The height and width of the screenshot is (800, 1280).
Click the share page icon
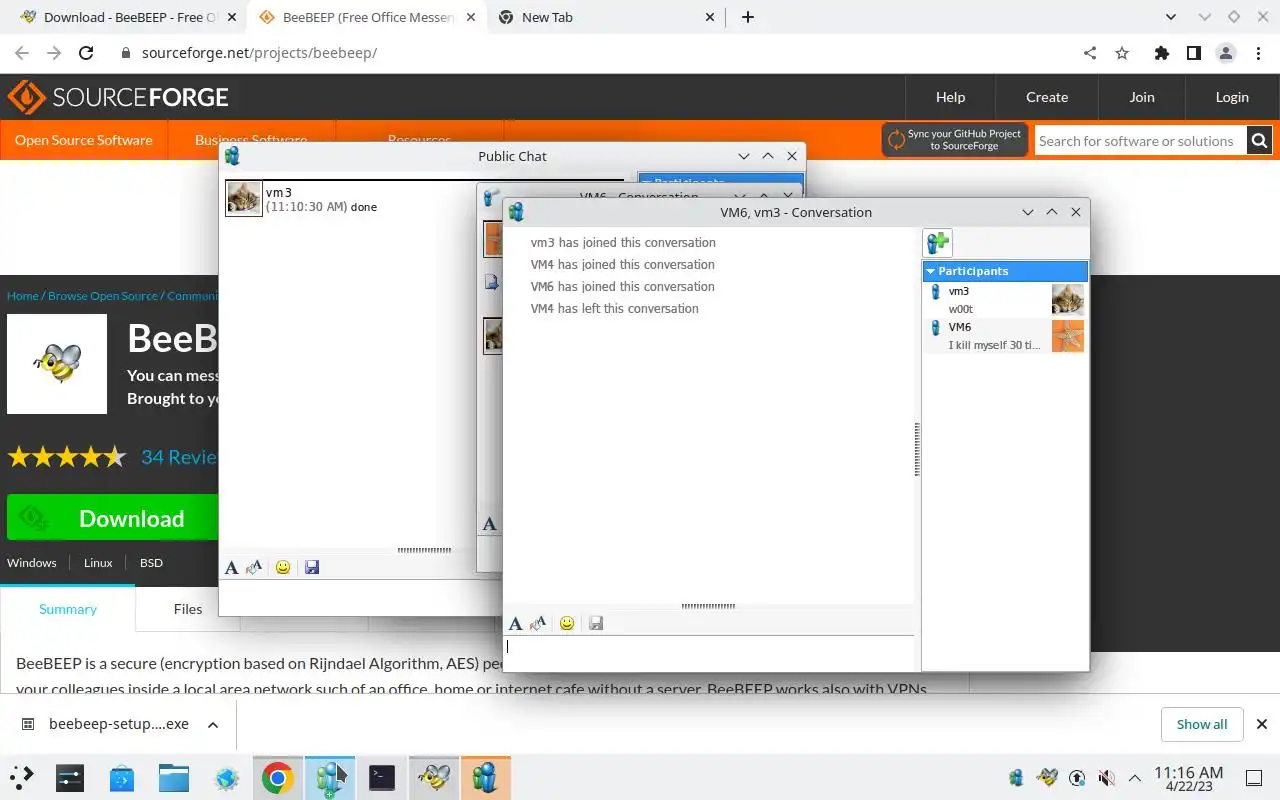click(1090, 53)
